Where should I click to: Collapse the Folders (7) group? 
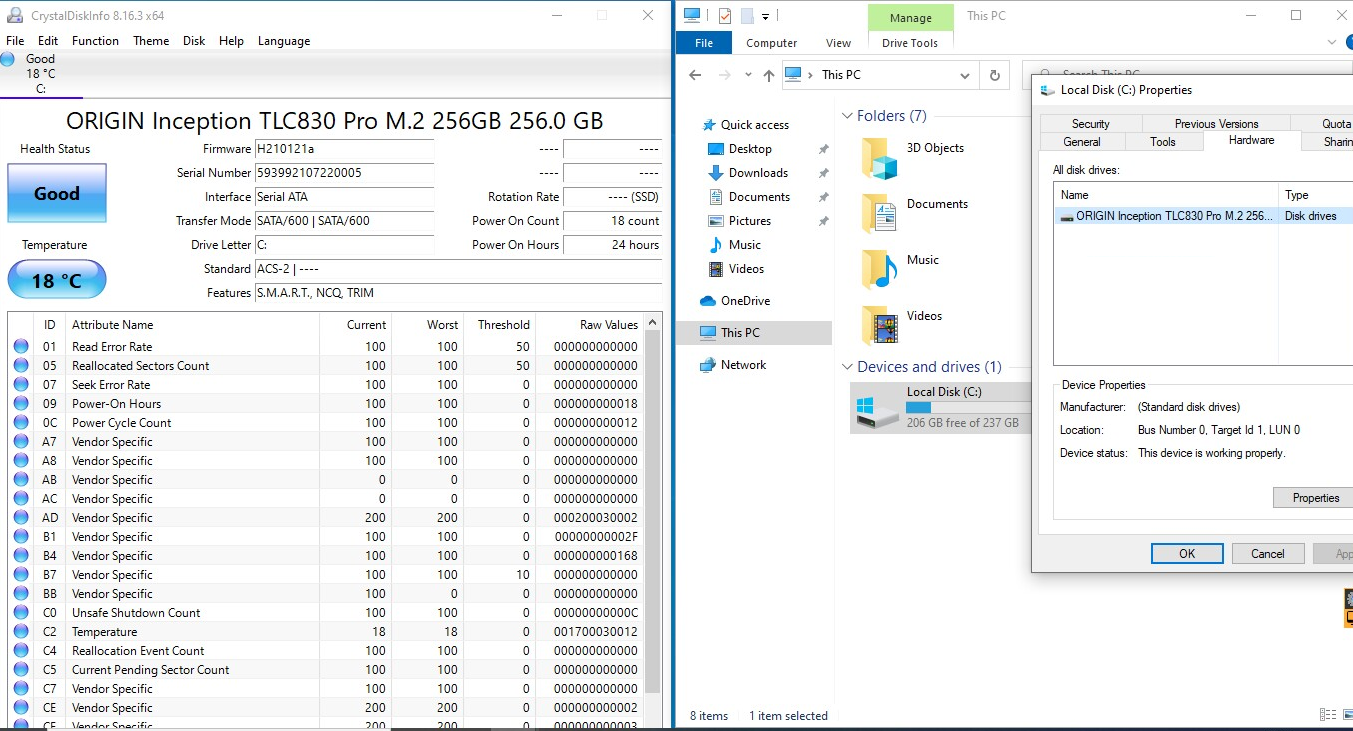click(x=848, y=116)
